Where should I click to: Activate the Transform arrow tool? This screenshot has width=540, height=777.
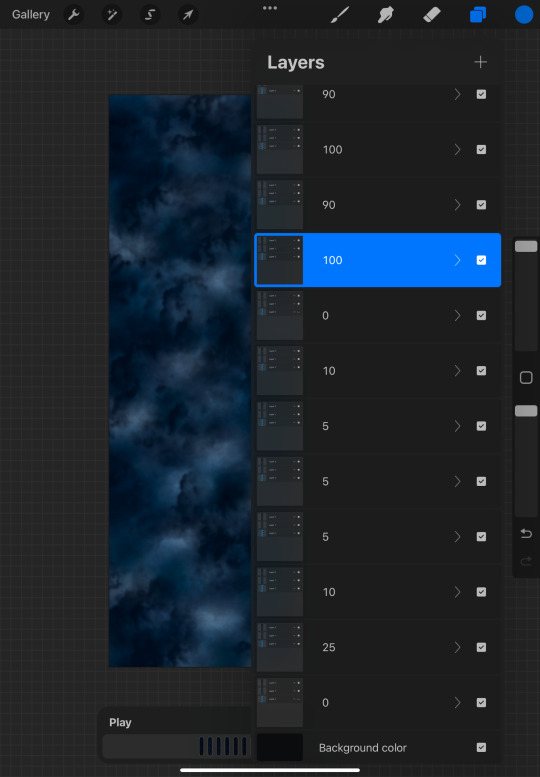188,15
